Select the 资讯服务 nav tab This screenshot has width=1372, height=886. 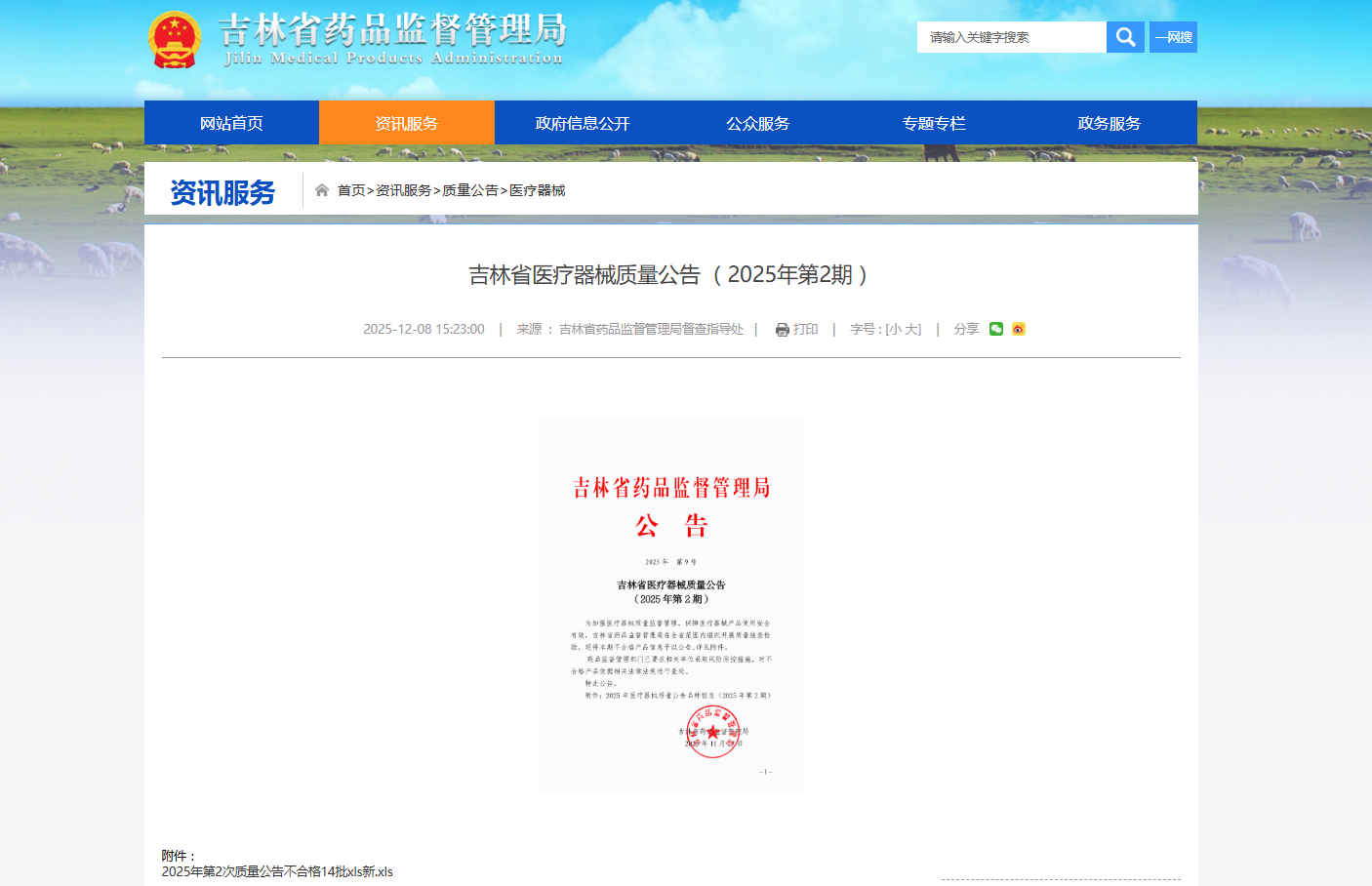point(407,123)
